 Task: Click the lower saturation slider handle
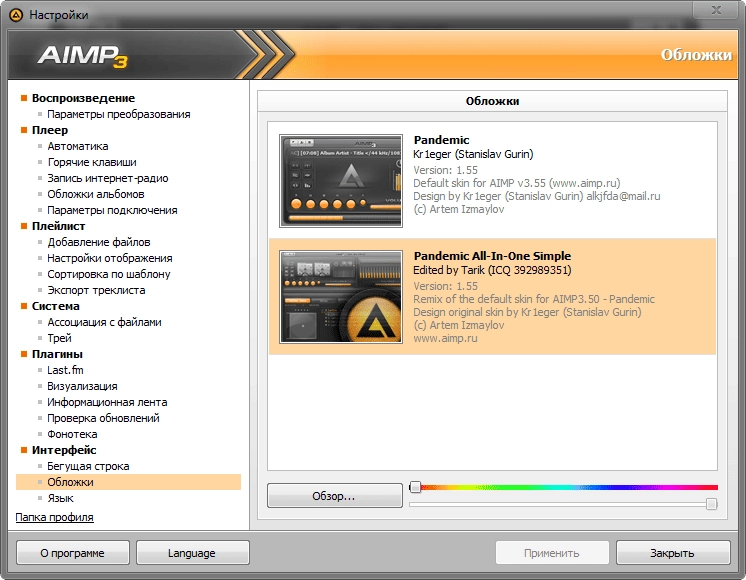click(x=711, y=504)
